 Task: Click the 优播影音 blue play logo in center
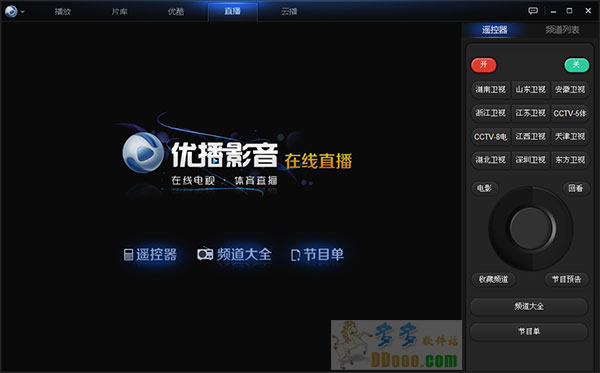(x=143, y=153)
